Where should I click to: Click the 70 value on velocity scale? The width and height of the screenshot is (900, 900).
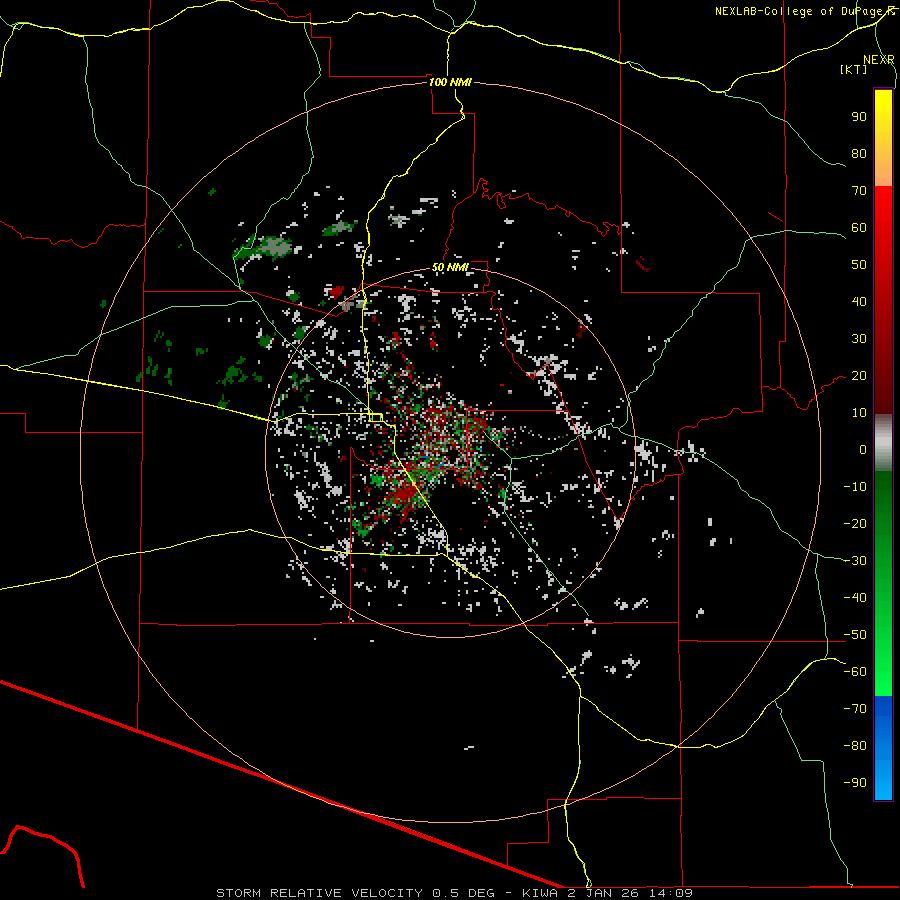pos(859,191)
